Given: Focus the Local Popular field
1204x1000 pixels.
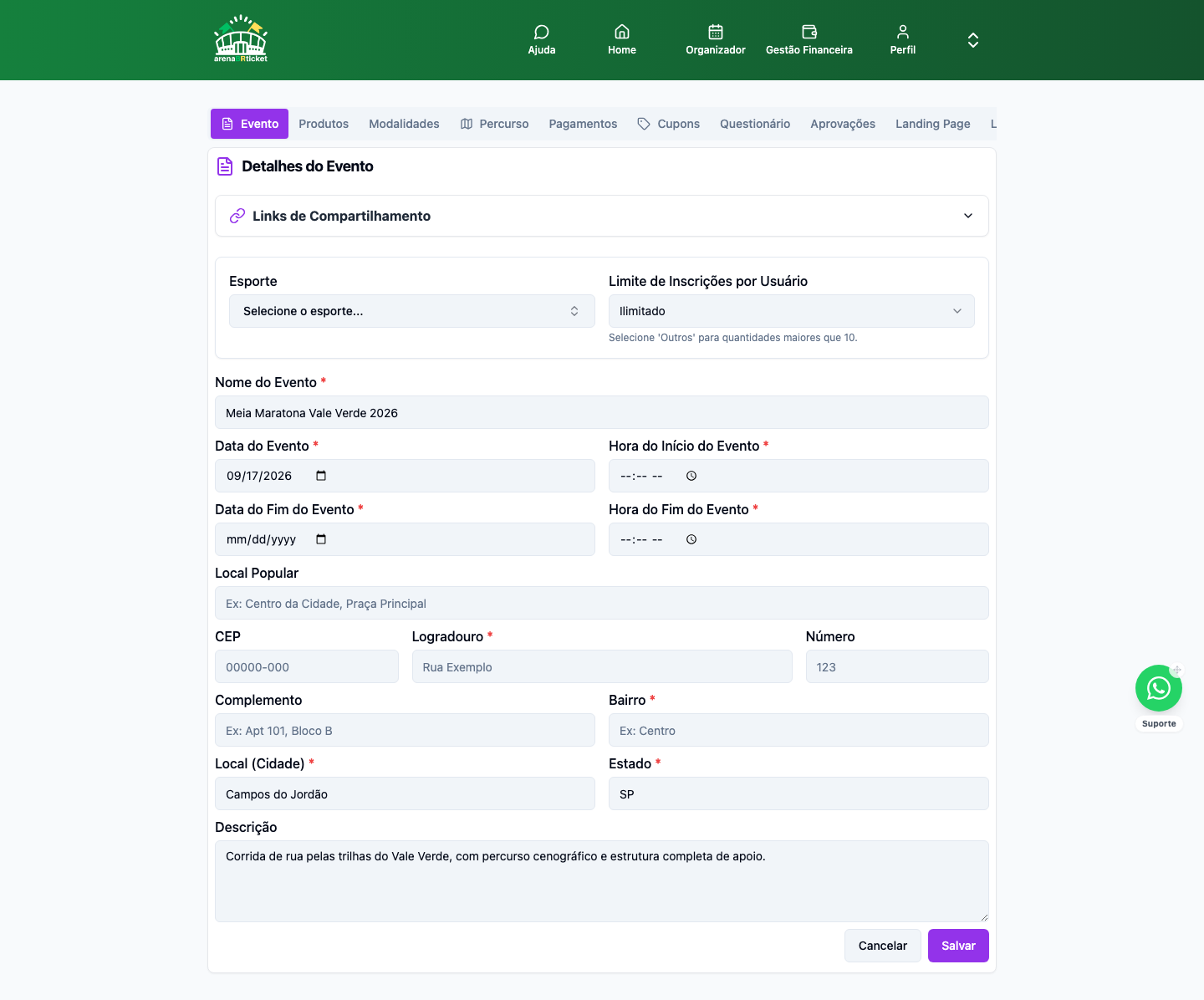Looking at the screenshot, I should [602, 603].
